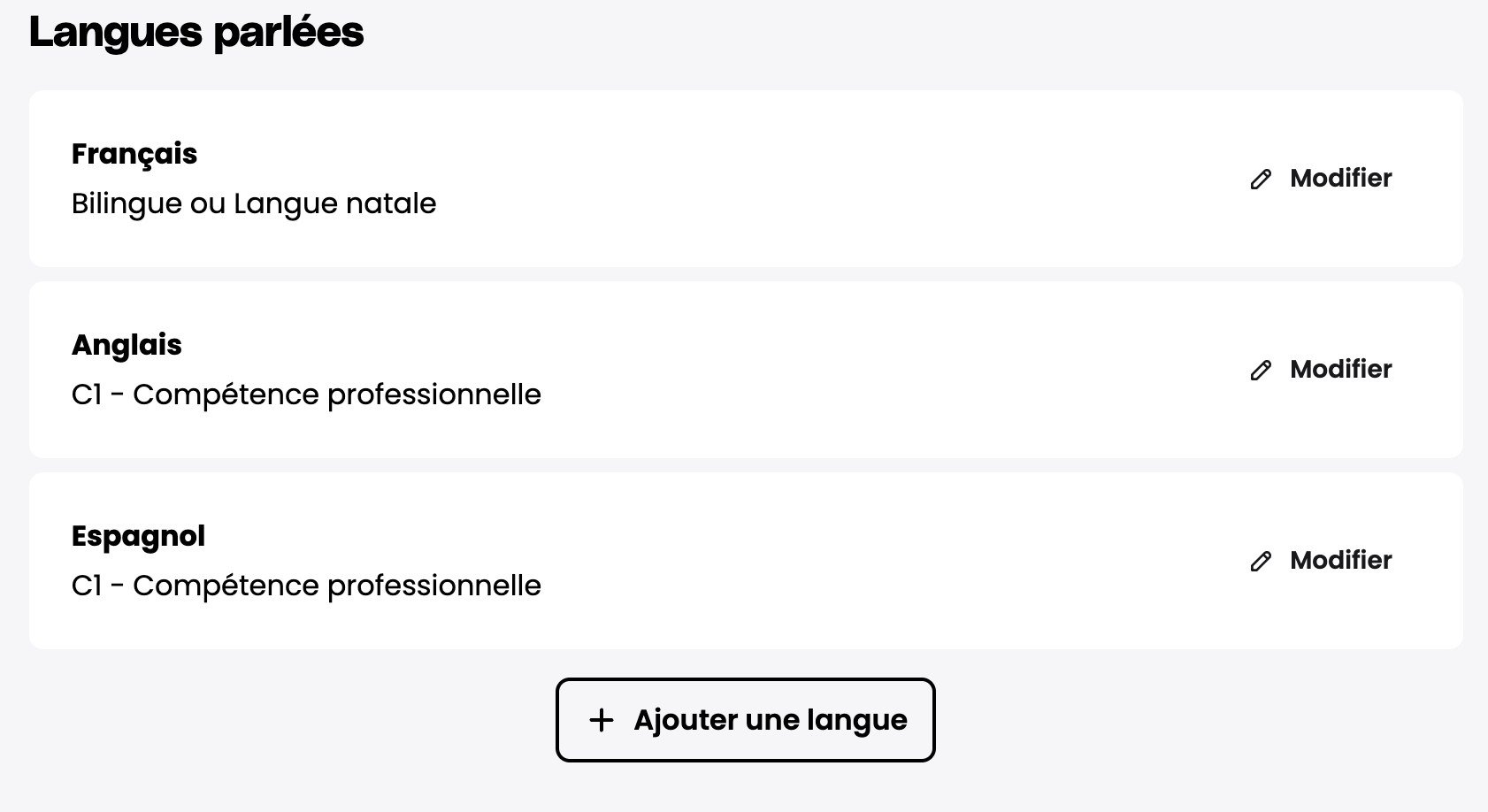The height and width of the screenshot is (812, 1488).
Task: Click the Anglais language title
Action: point(127,345)
